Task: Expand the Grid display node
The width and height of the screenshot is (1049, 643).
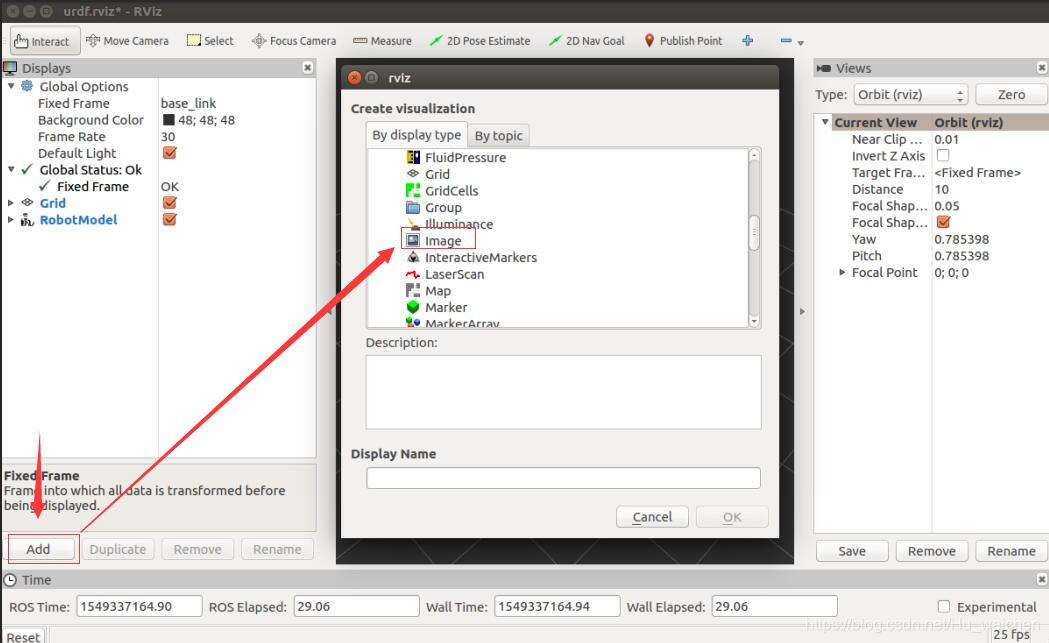Action: coord(11,203)
